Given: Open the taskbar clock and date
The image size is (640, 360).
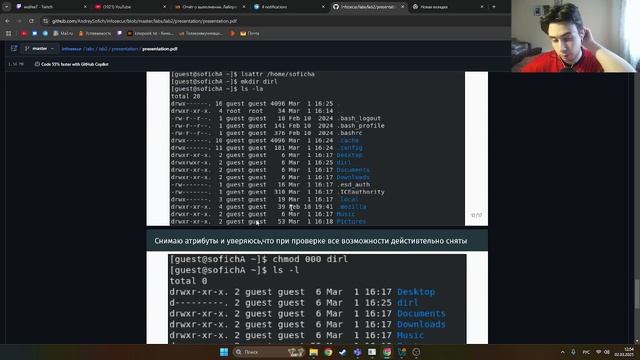Looking at the screenshot, I should click(624, 352).
